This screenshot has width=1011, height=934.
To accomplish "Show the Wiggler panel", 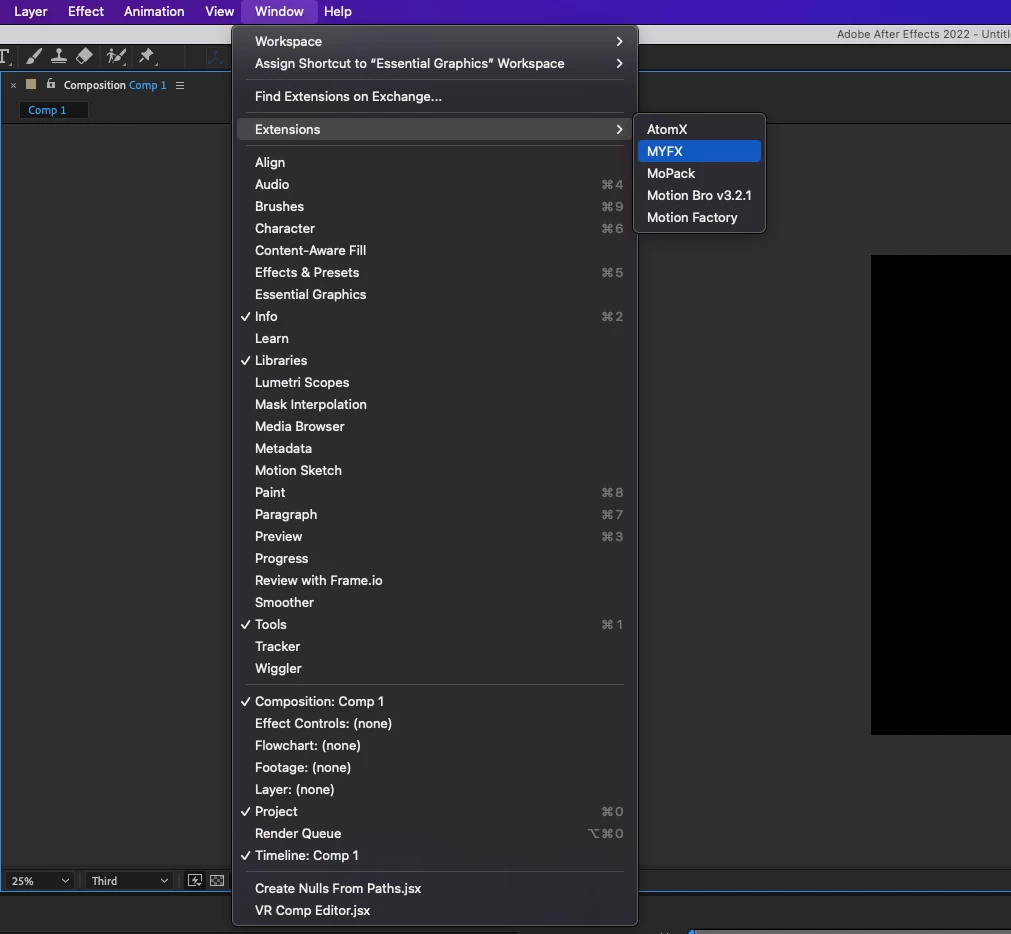I will pos(435,668).
